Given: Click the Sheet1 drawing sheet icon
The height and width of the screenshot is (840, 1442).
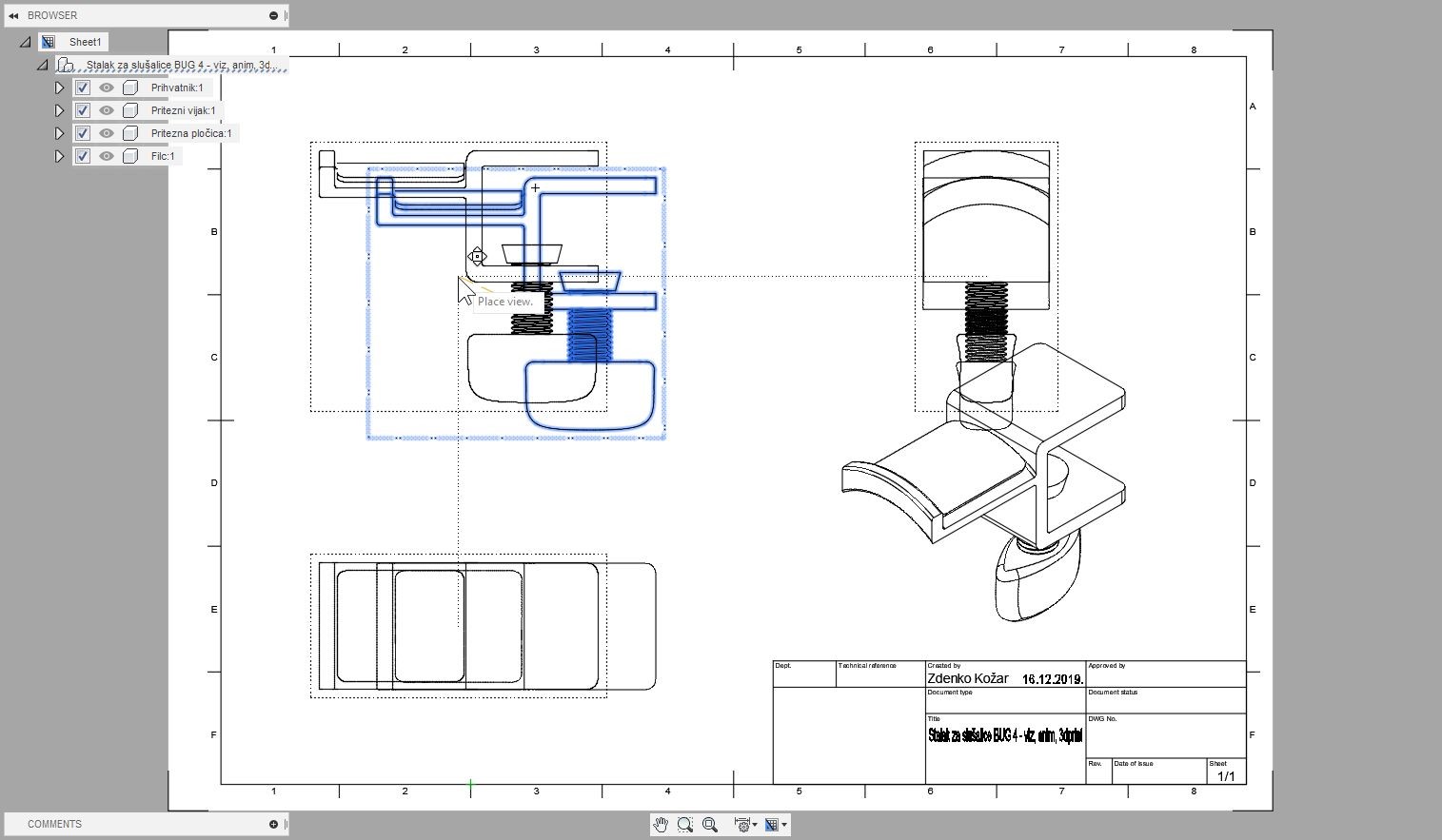Looking at the screenshot, I should pyautogui.click(x=49, y=42).
